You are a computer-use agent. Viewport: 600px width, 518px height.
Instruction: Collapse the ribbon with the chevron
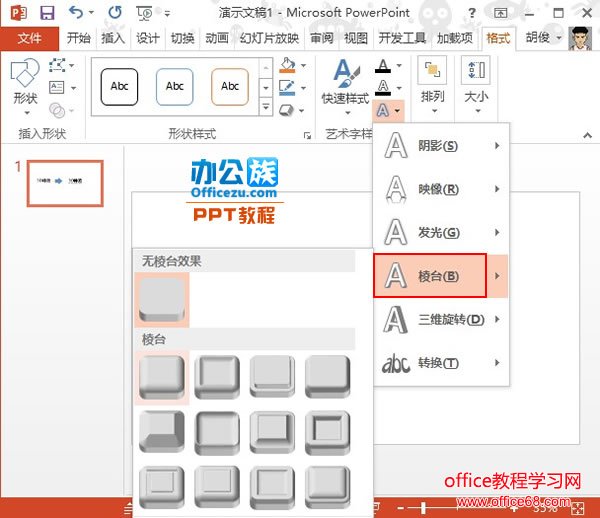click(x=587, y=135)
